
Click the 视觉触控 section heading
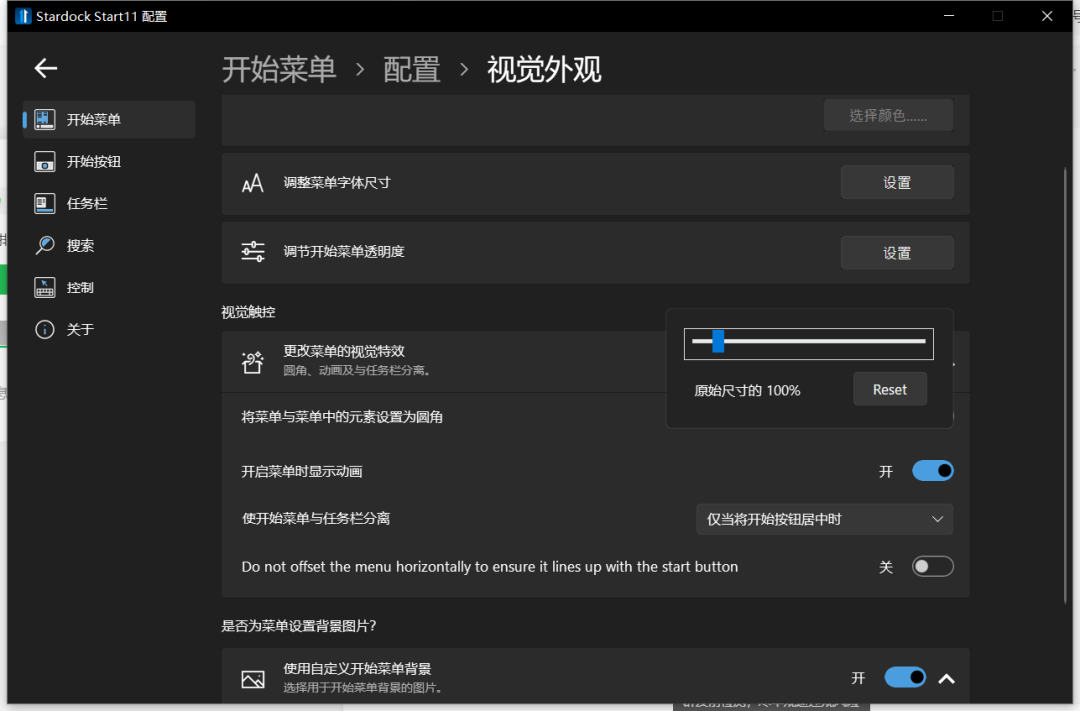tap(248, 312)
